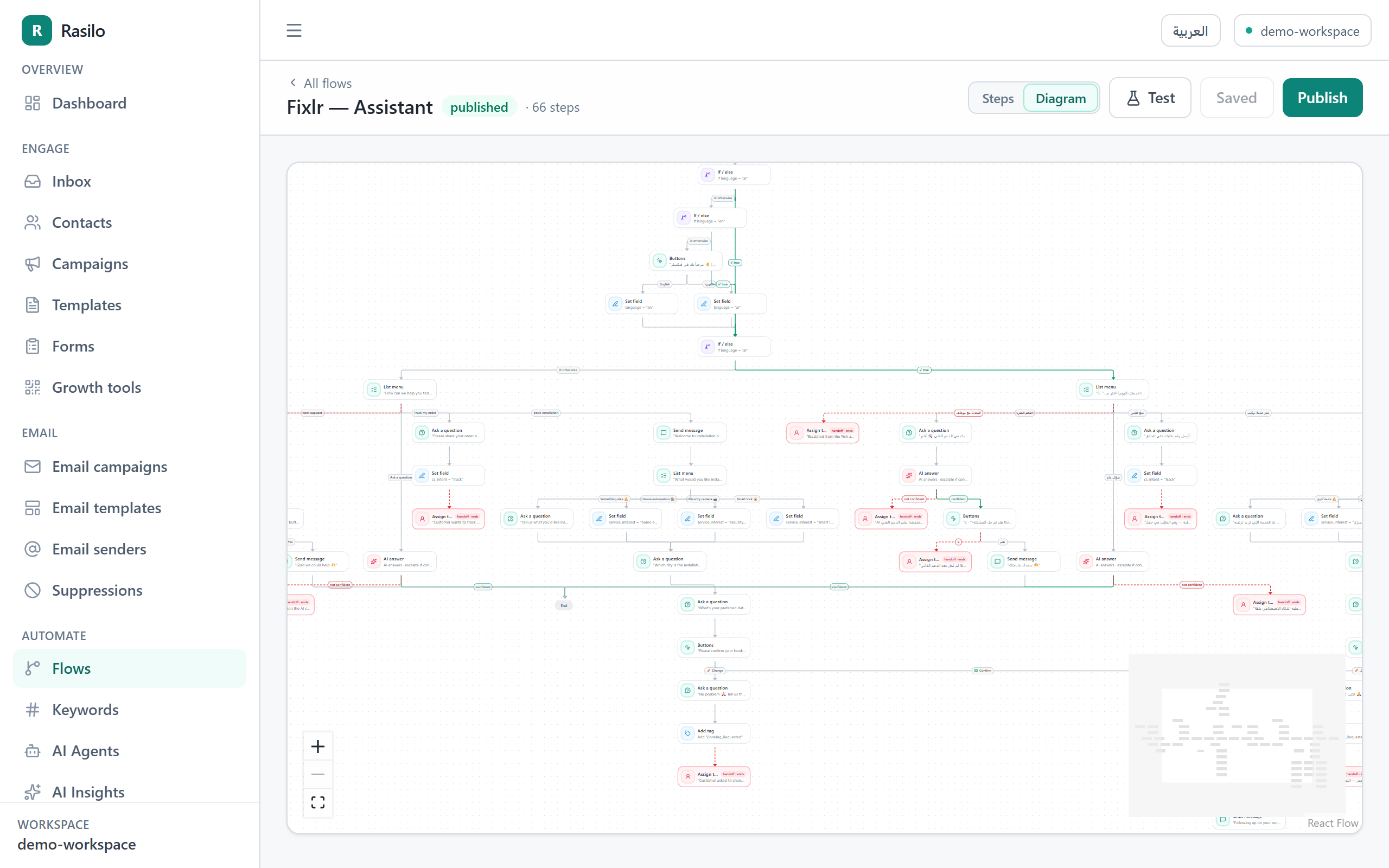Click the "Track my order" edge label
Screen dimensions: 1389x868
pos(425,413)
